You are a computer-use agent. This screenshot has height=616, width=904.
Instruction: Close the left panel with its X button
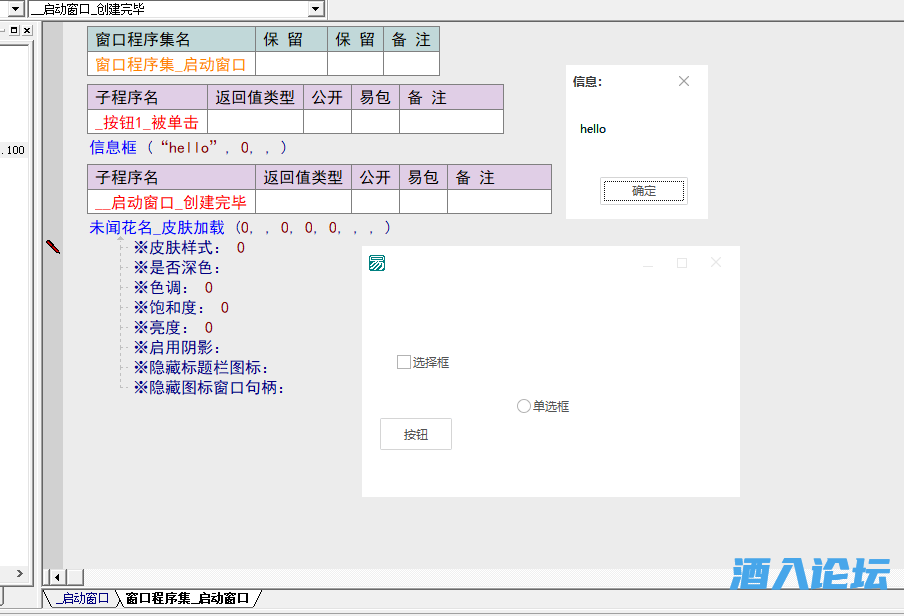coord(27,31)
